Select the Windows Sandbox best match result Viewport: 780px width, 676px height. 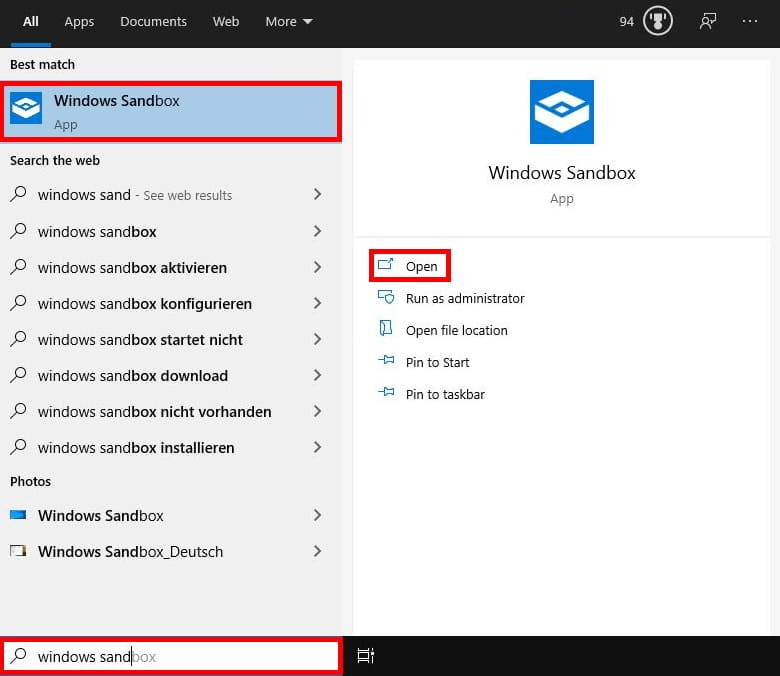click(x=171, y=111)
